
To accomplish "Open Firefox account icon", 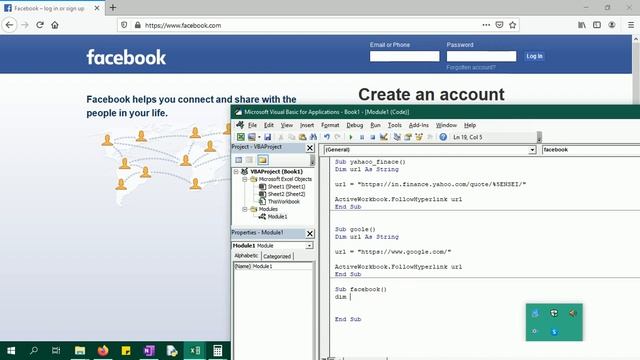I will [611, 25].
